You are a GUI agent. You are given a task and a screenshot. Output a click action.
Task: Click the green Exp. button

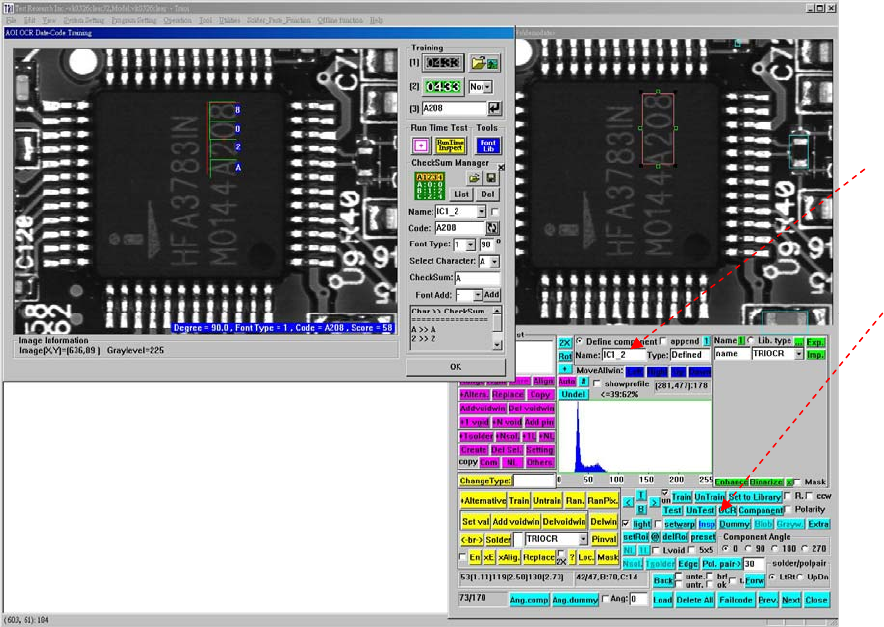point(815,342)
